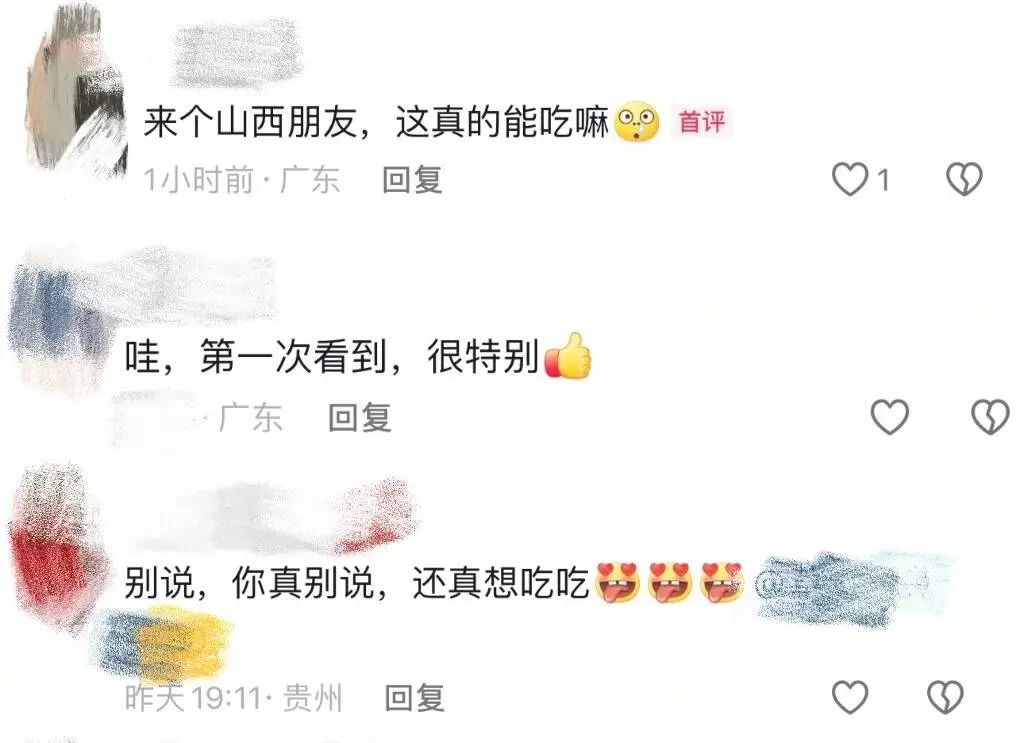Tap broken heart on 很特别 comment
The image size is (1024, 743).
(991, 417)
